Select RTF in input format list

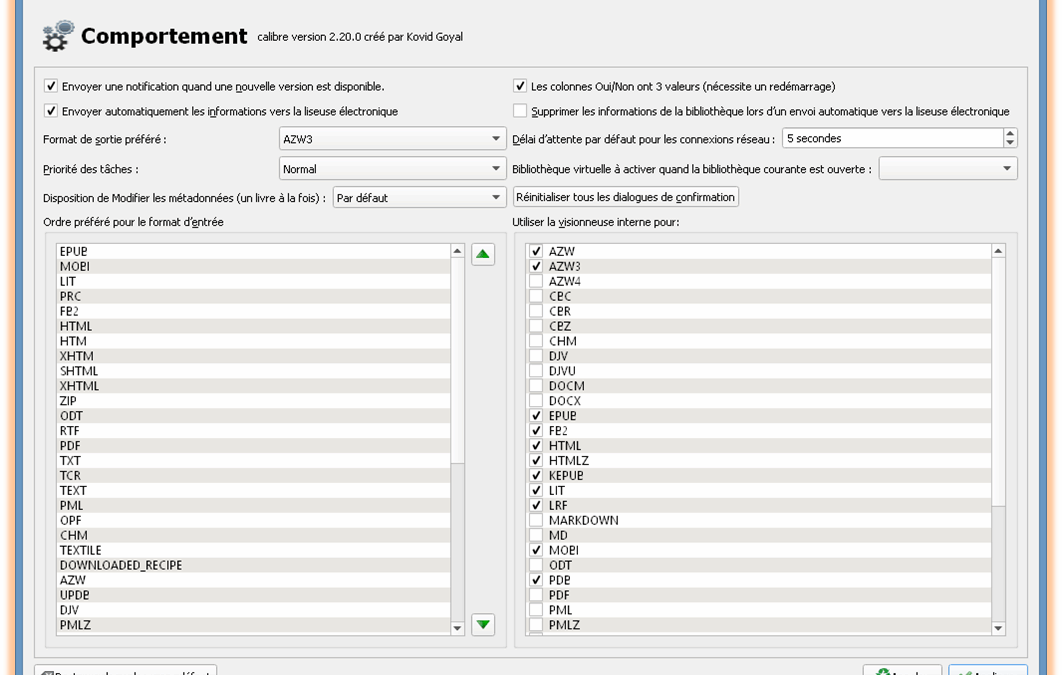[253, 430]
